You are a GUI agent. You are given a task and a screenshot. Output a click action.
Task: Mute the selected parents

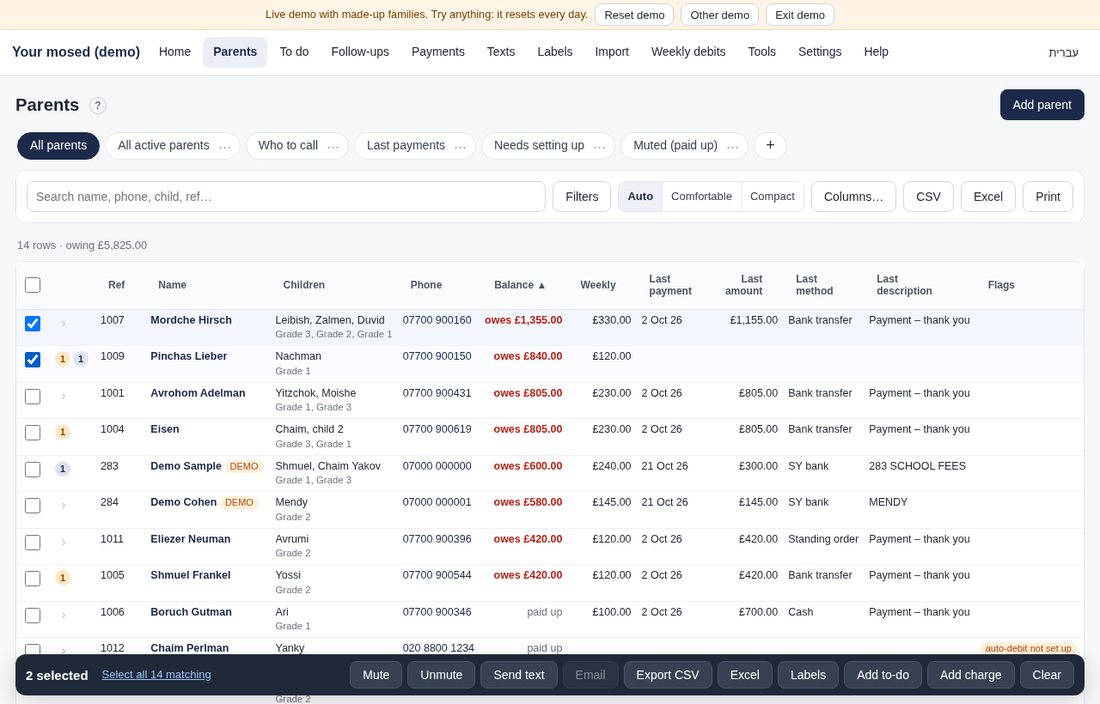point(375,675)
